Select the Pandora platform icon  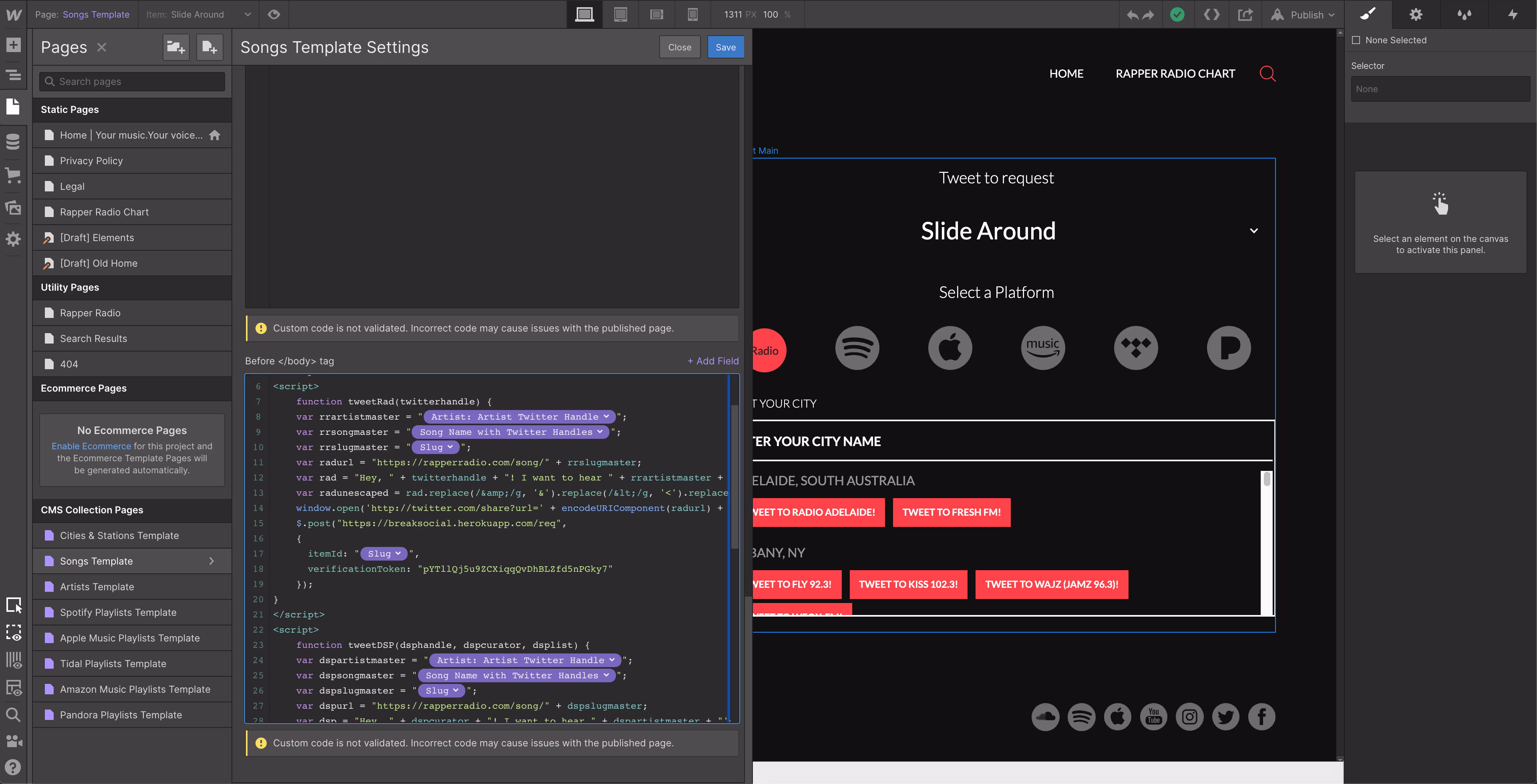click(x=1229, y=348)
